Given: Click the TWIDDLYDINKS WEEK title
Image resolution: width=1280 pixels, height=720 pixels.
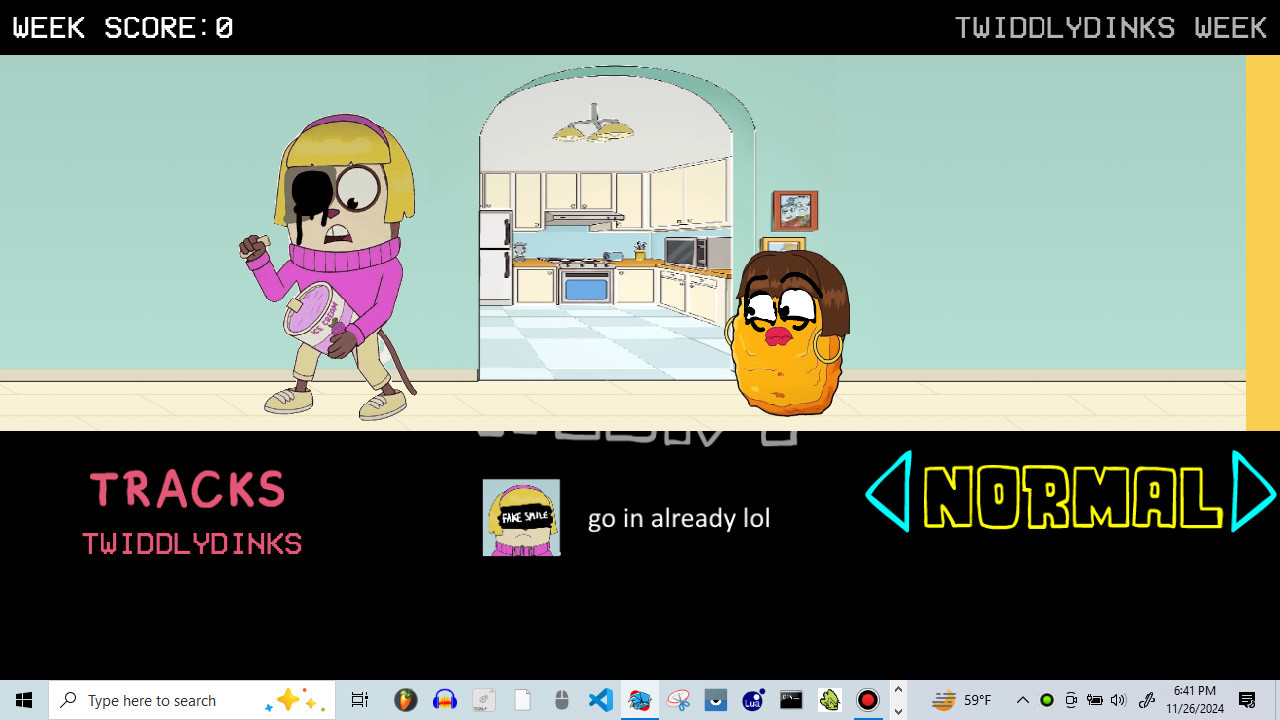Looking at the screenshot, I should (x=1111, y=28).
